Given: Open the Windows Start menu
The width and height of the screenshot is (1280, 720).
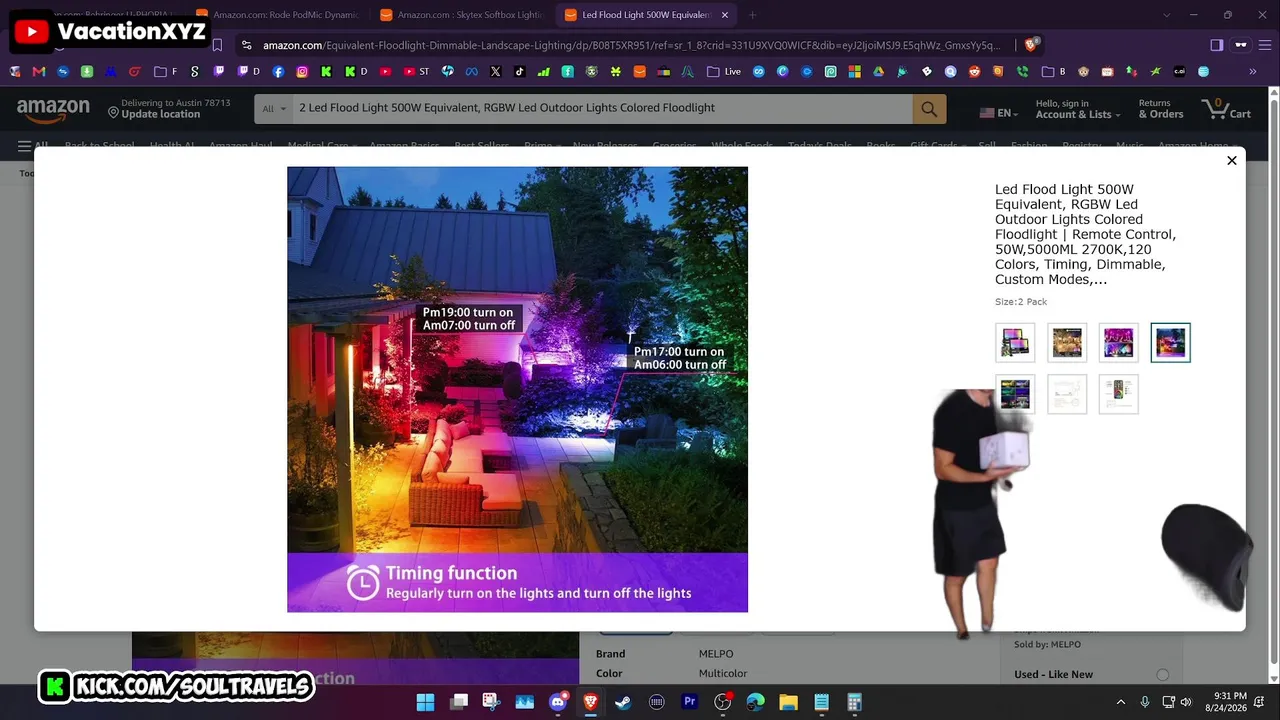Looking at the screenshot, I should point(425,702).
